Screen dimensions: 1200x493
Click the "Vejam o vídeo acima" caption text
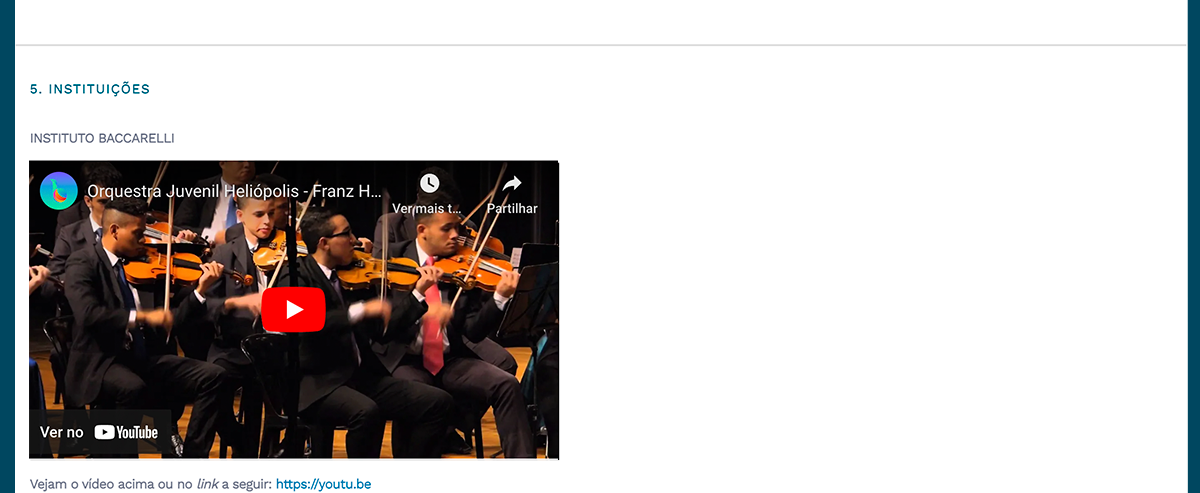pyautogui.click(x=96, y=484)
